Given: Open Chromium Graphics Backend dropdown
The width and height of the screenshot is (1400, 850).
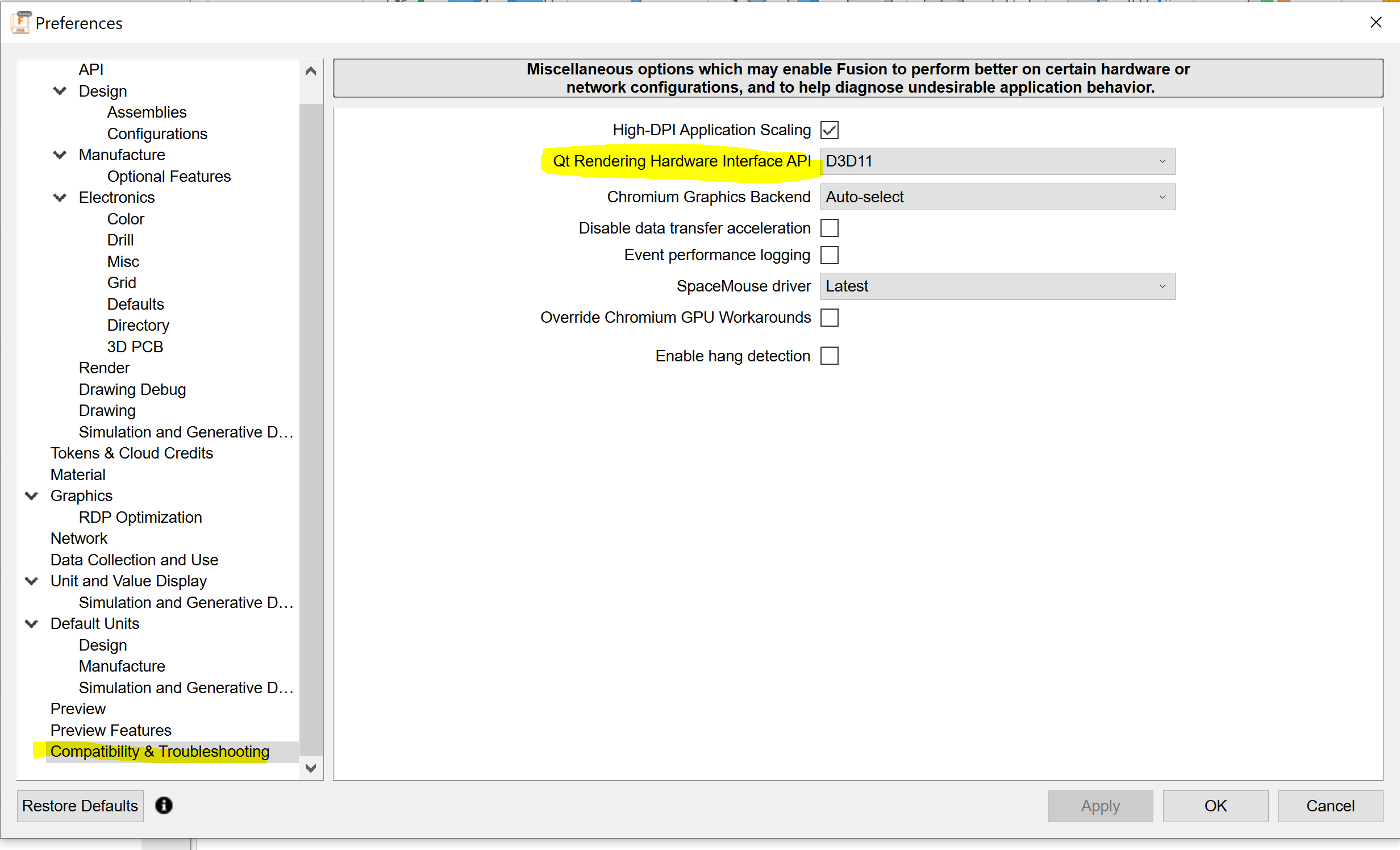Looking at the screenshot, I should click(x=997, y=197).
